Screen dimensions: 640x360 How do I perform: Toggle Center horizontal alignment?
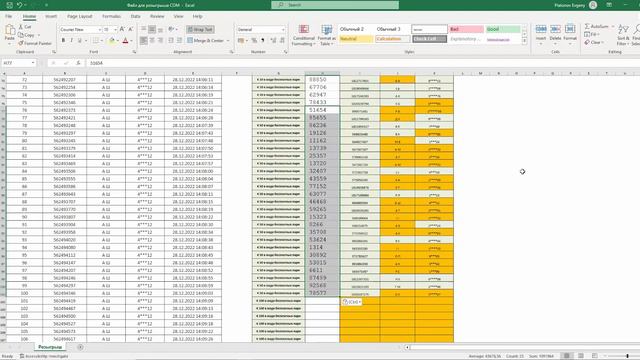click(152, 40)
